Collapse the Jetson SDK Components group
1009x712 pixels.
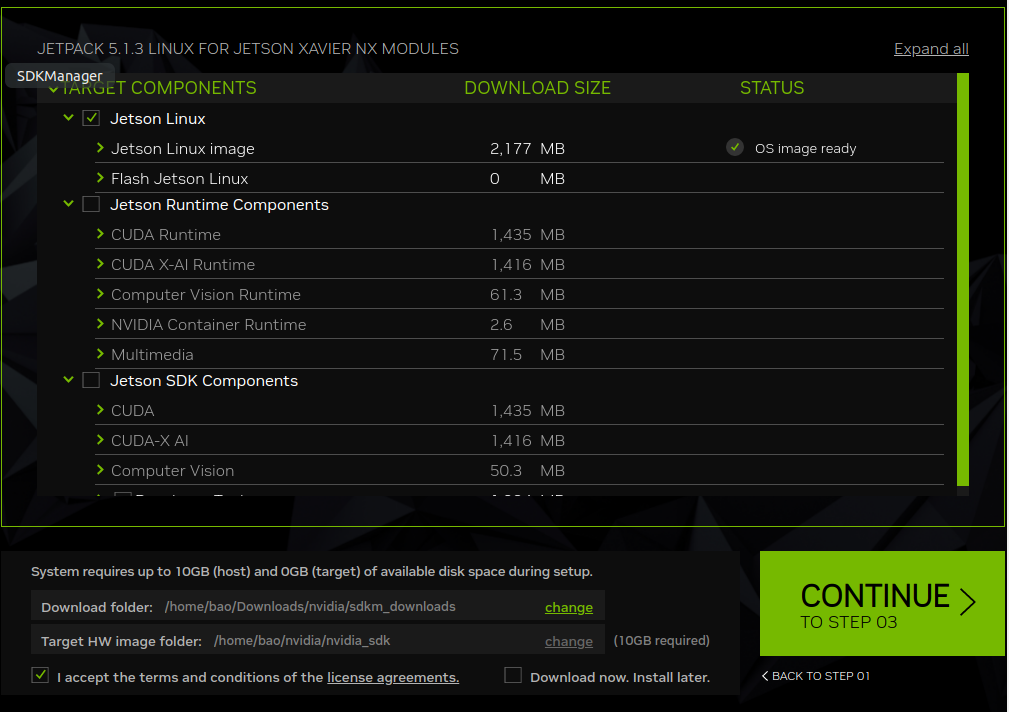tap(68, 380)
